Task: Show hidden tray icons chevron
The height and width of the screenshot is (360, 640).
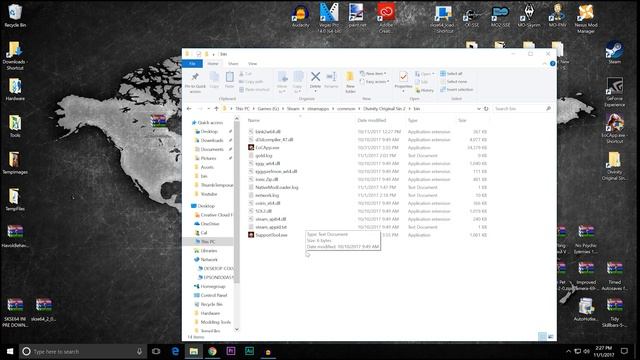Action: point(568,351)
